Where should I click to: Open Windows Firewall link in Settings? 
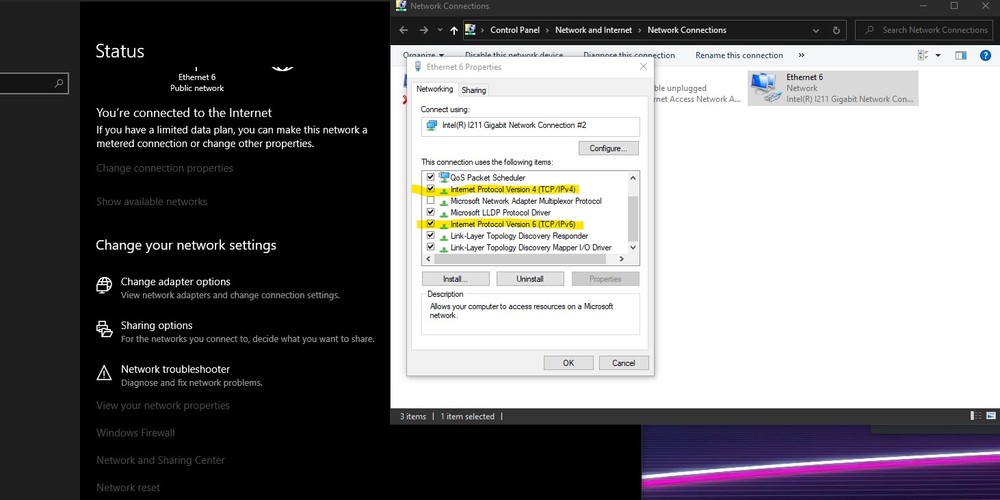[x=135, y=432]
